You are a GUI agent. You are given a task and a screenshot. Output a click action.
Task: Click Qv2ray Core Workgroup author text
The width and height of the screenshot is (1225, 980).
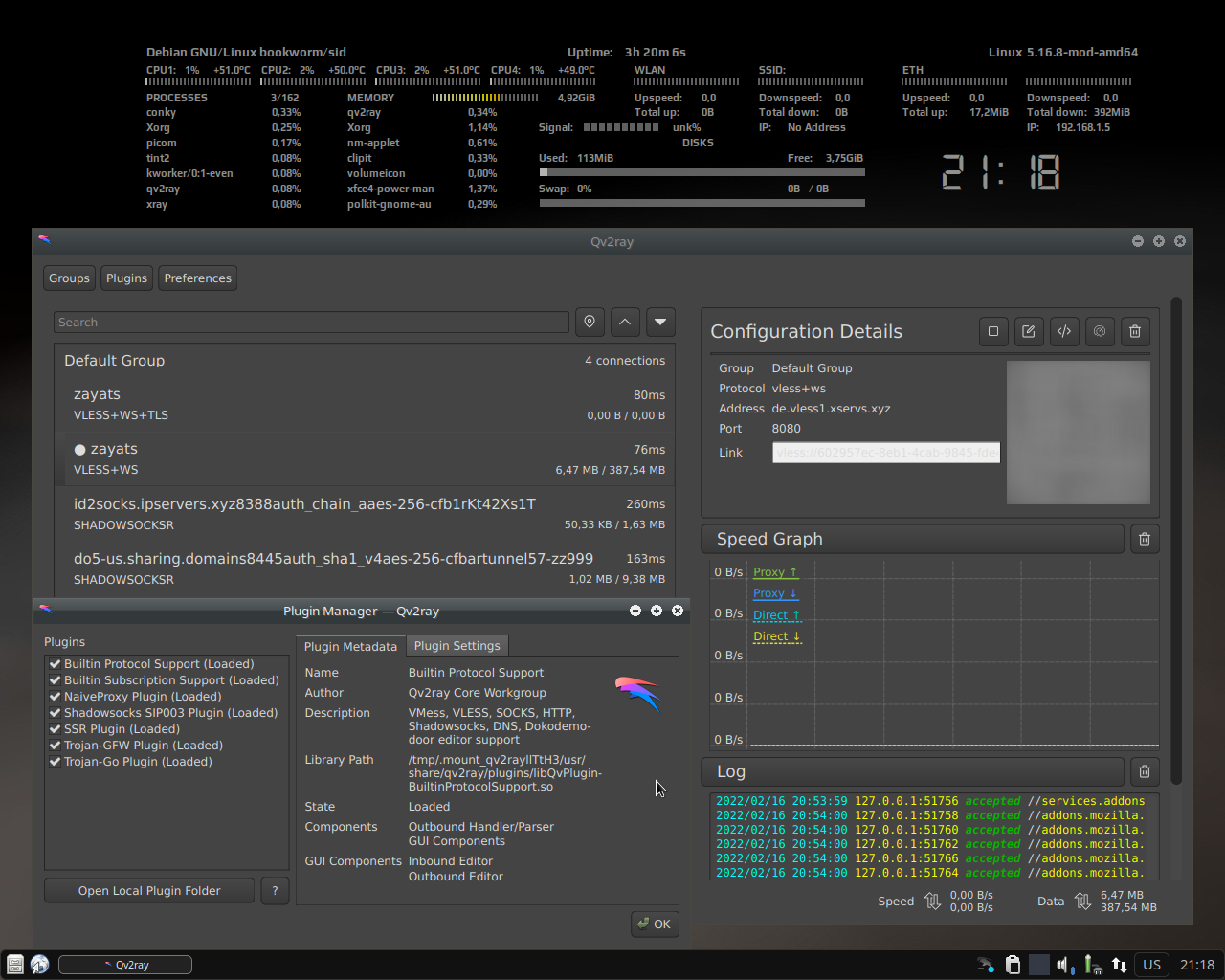477,693
